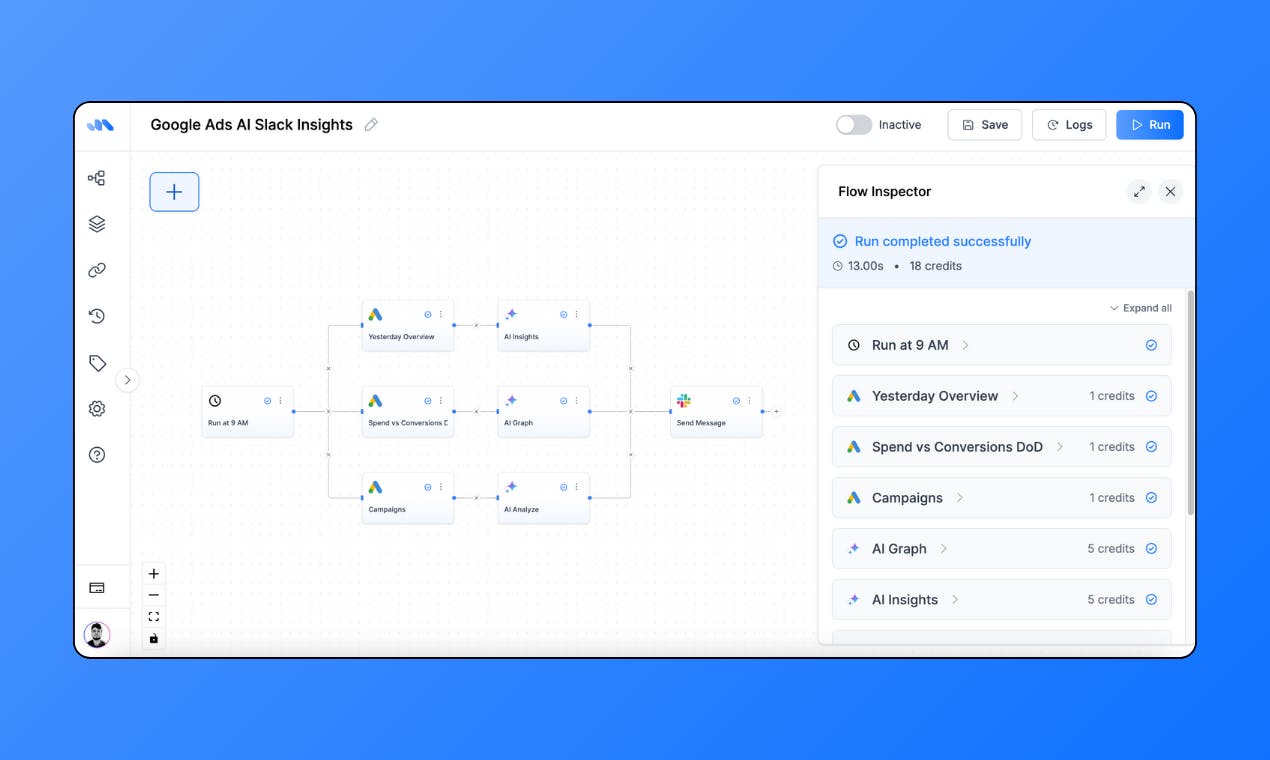Run the flow
The image size is (1270, 760).
(1150, 125)
